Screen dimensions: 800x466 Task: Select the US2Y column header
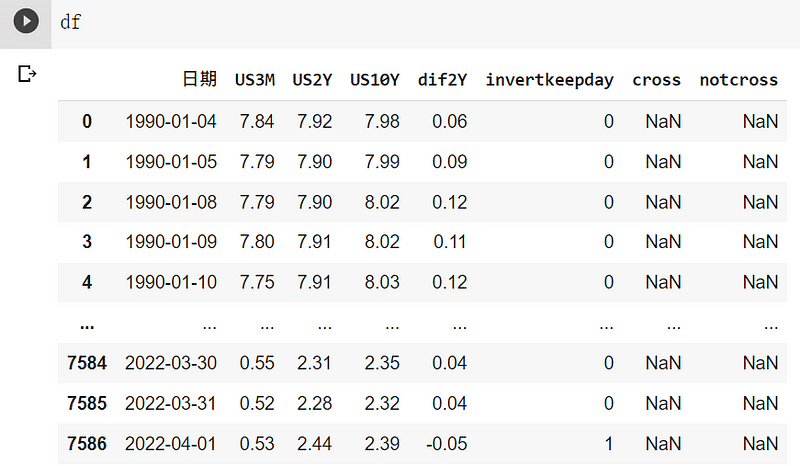pyautogui.click(x=312, y=80)
